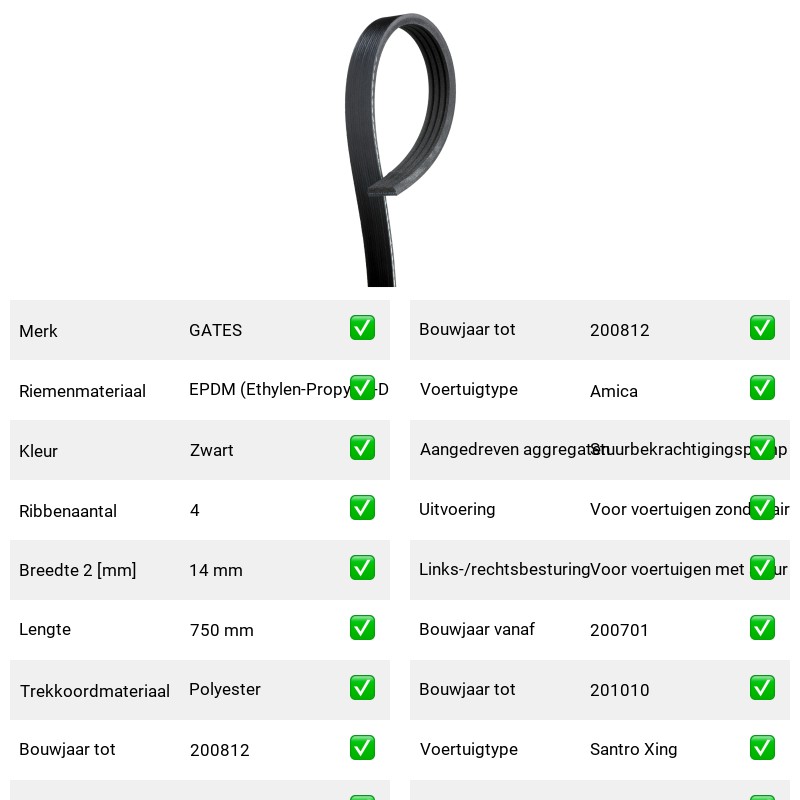Viewport: 800px width, 800px height.
Task: Click the checkmark in the Links-/rechtsbesturing row
Action: (762, 567)
